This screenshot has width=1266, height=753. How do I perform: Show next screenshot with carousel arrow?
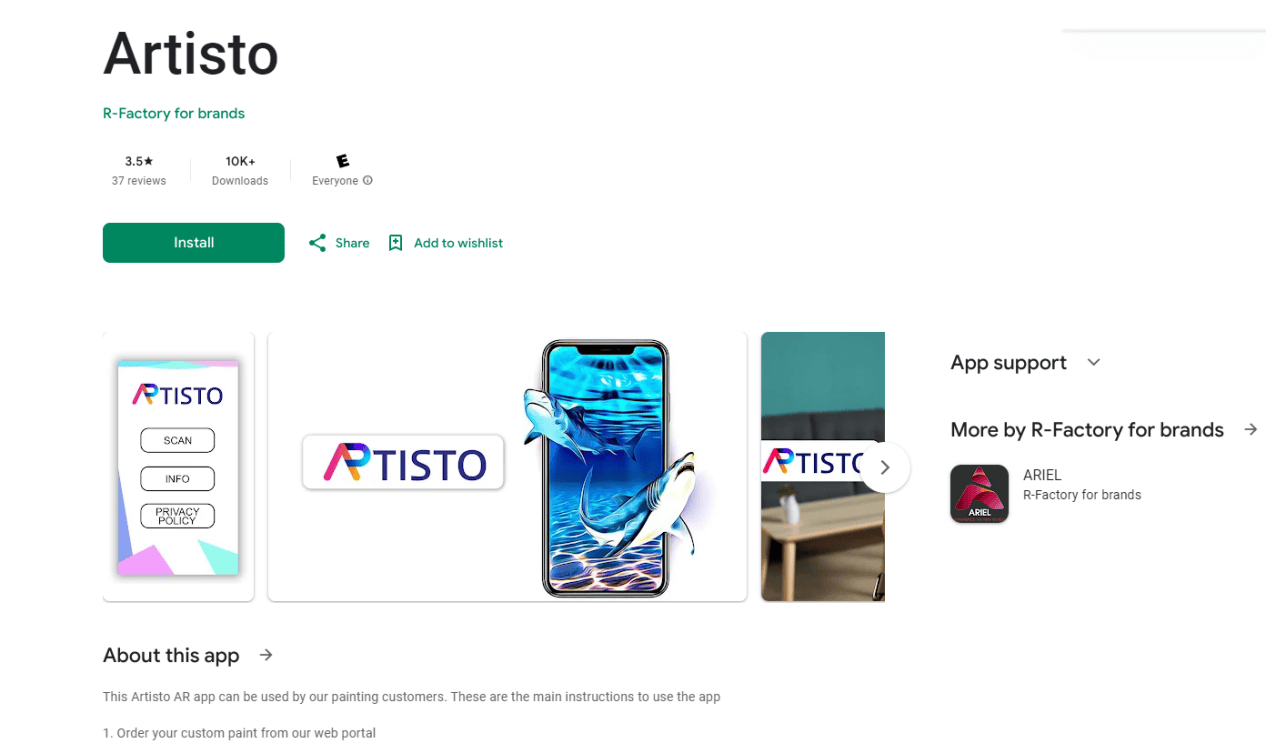click(885, 467)
